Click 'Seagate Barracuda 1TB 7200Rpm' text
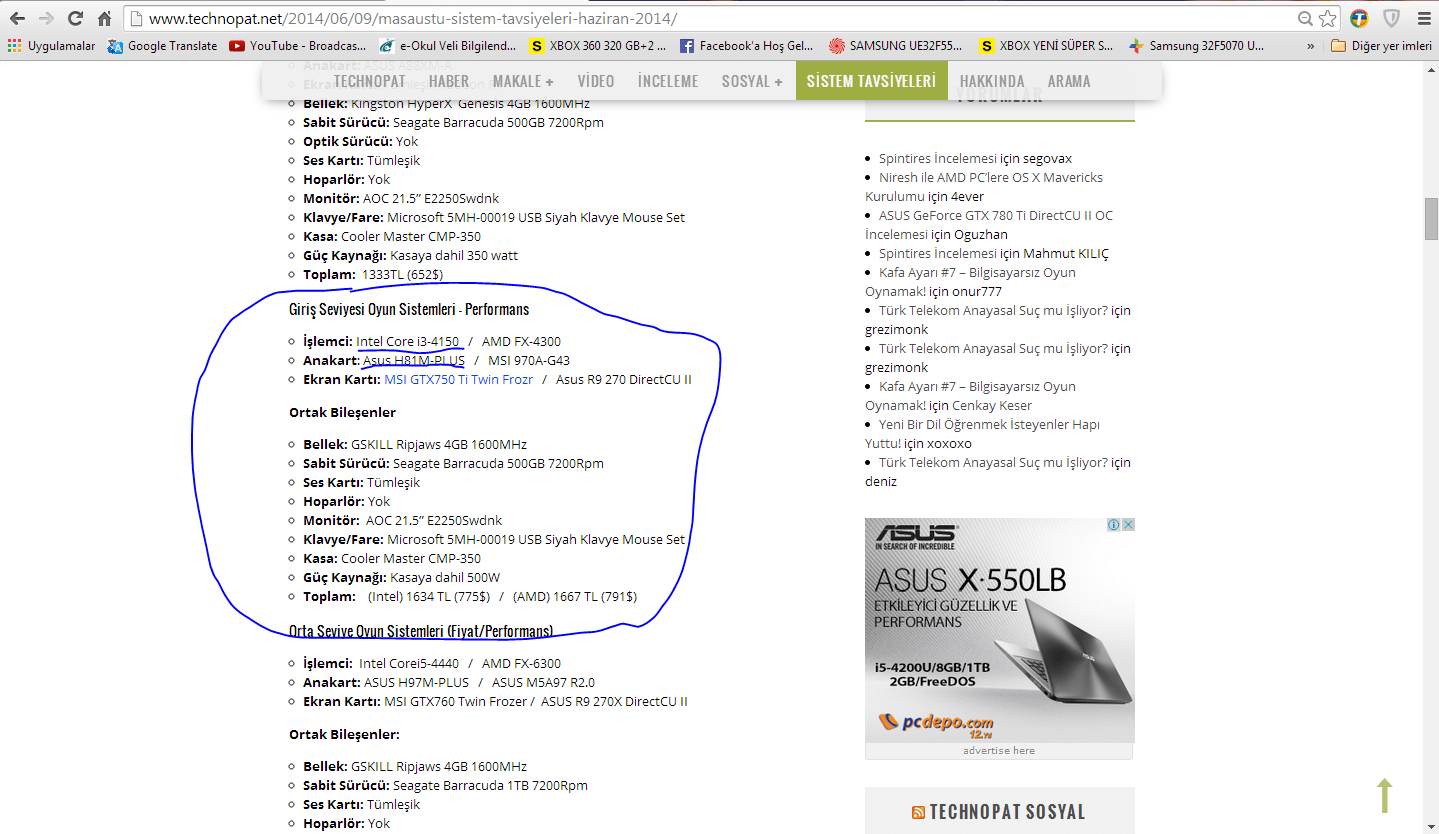Image resolution: width=1439 pixels, height=834 pixels. click(x=490, y=786)
